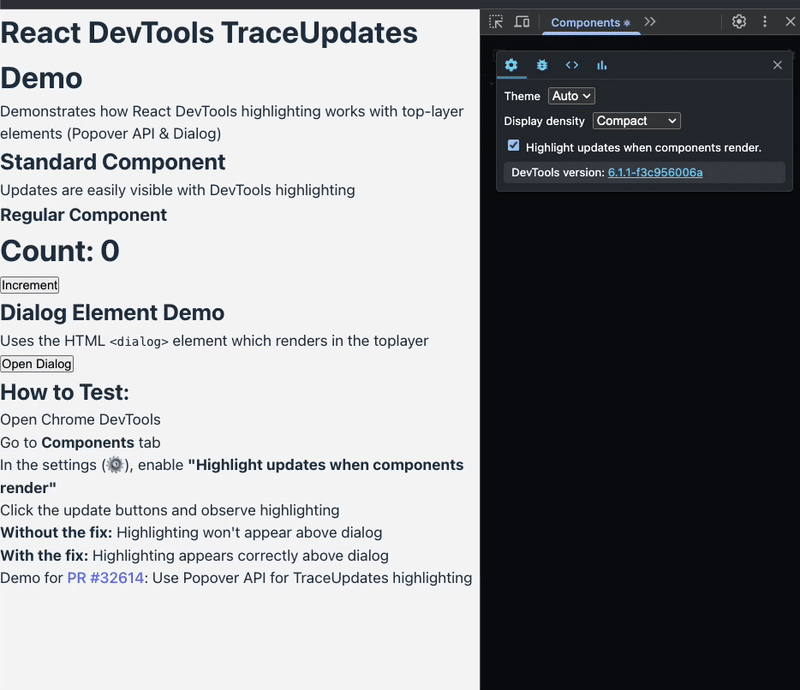This screenshot has height=690, width=800.
Task: Open the Profiler settings bar chart icon
Action: coord(602,65)
